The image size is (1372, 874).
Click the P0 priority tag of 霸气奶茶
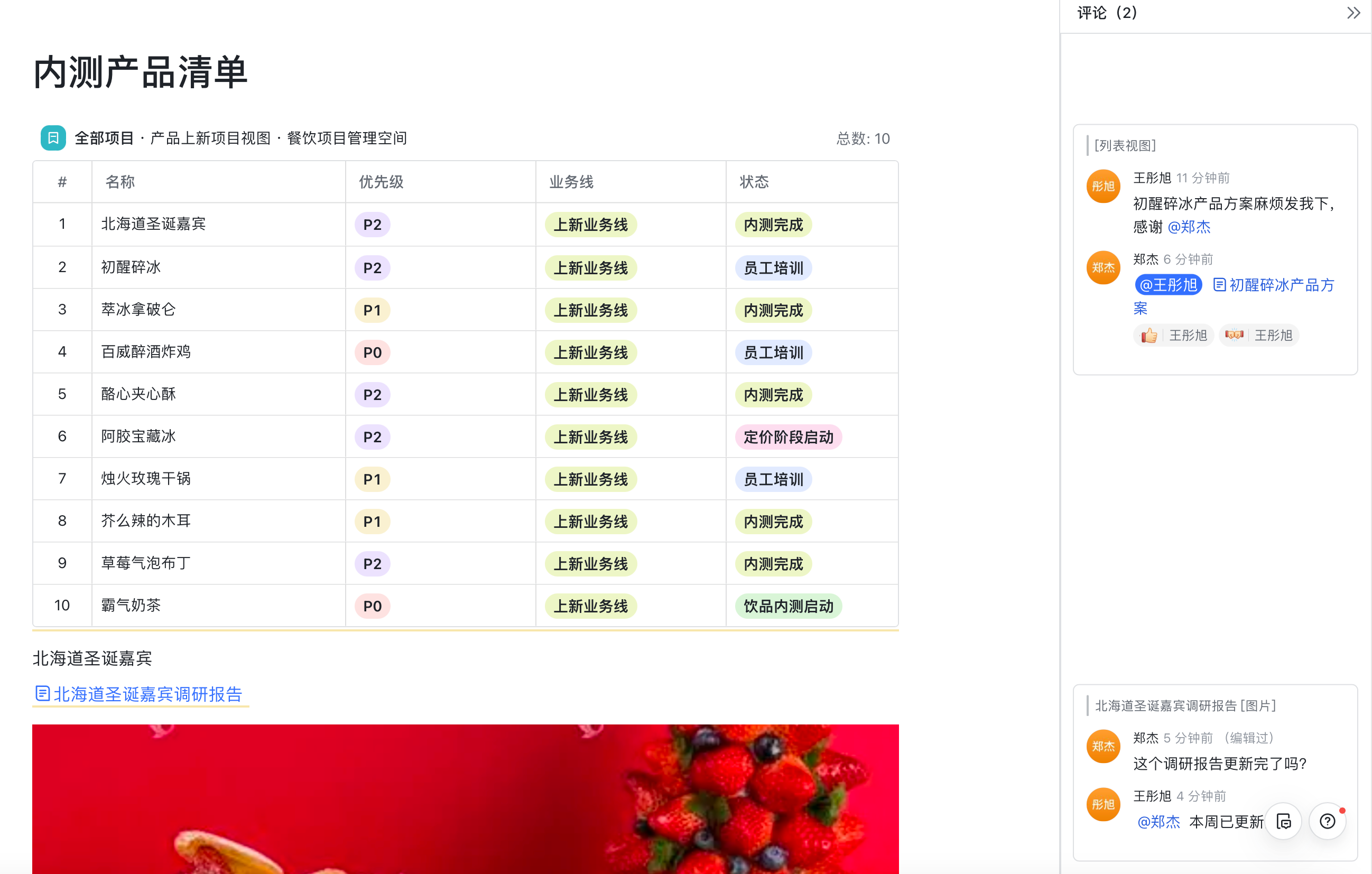pyautogui.click(x=372, y=606)
